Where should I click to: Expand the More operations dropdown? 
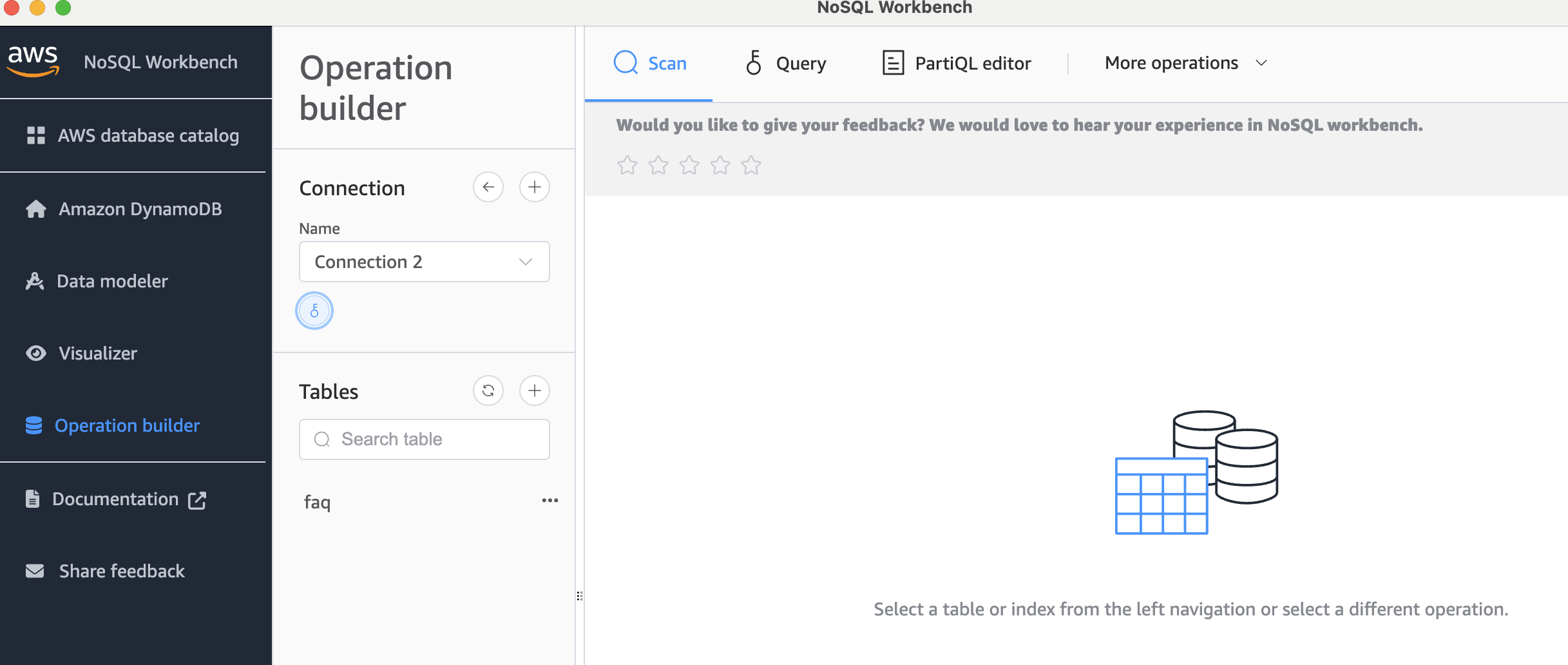pos(1186,63)
